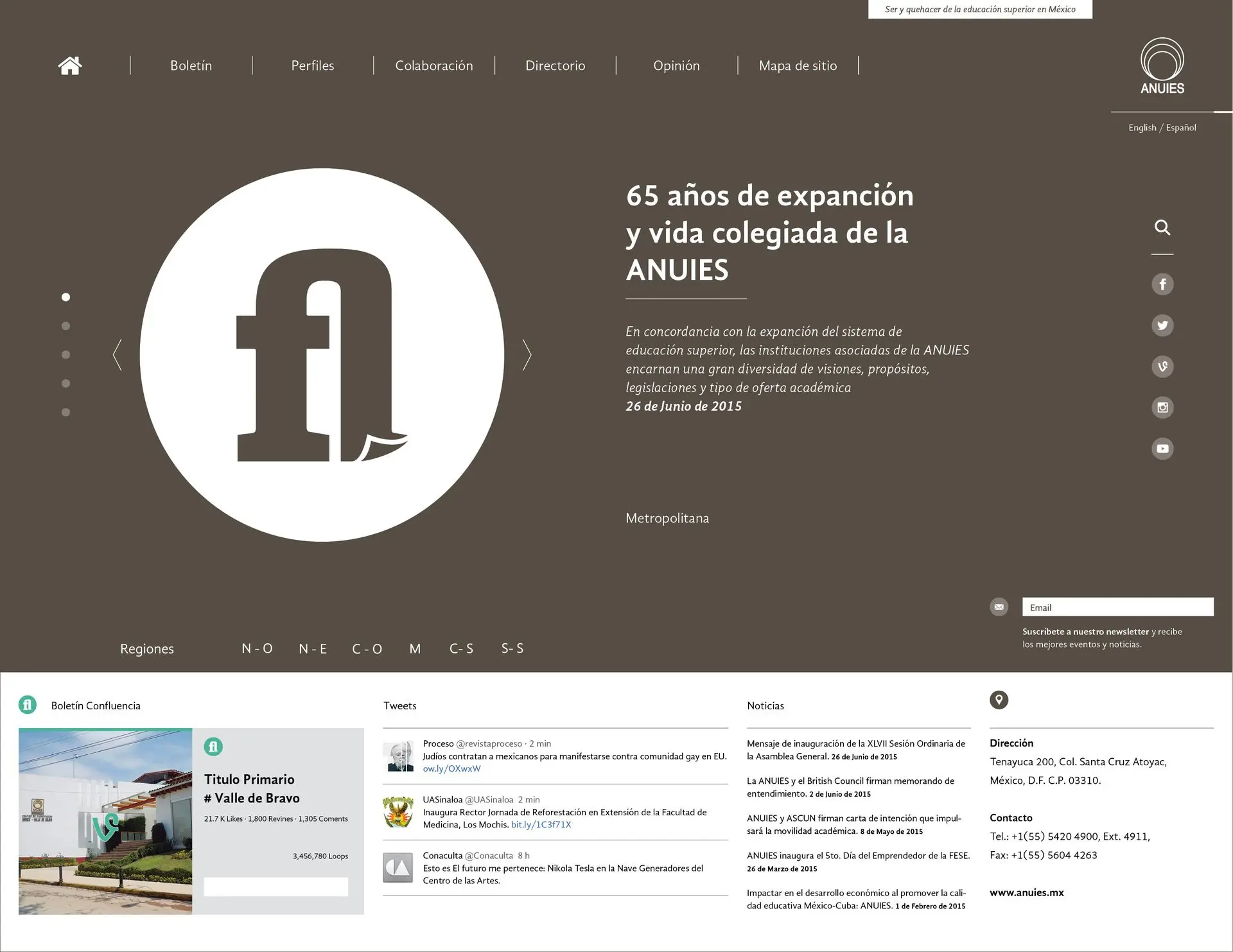Follow the bit.ly/1C3f71X link

point(541,824)
